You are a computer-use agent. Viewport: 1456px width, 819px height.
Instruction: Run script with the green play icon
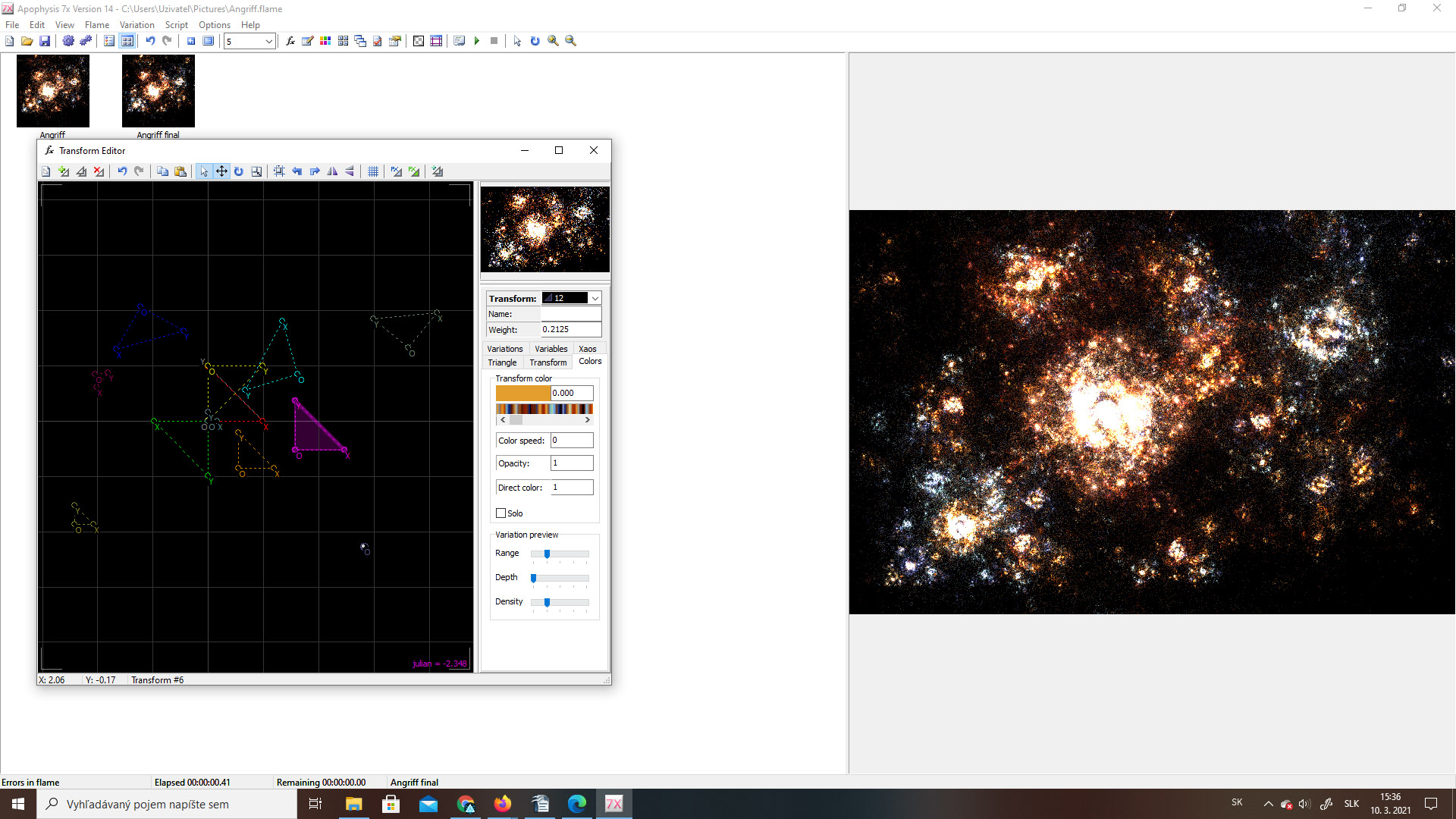tap(477, 41)
